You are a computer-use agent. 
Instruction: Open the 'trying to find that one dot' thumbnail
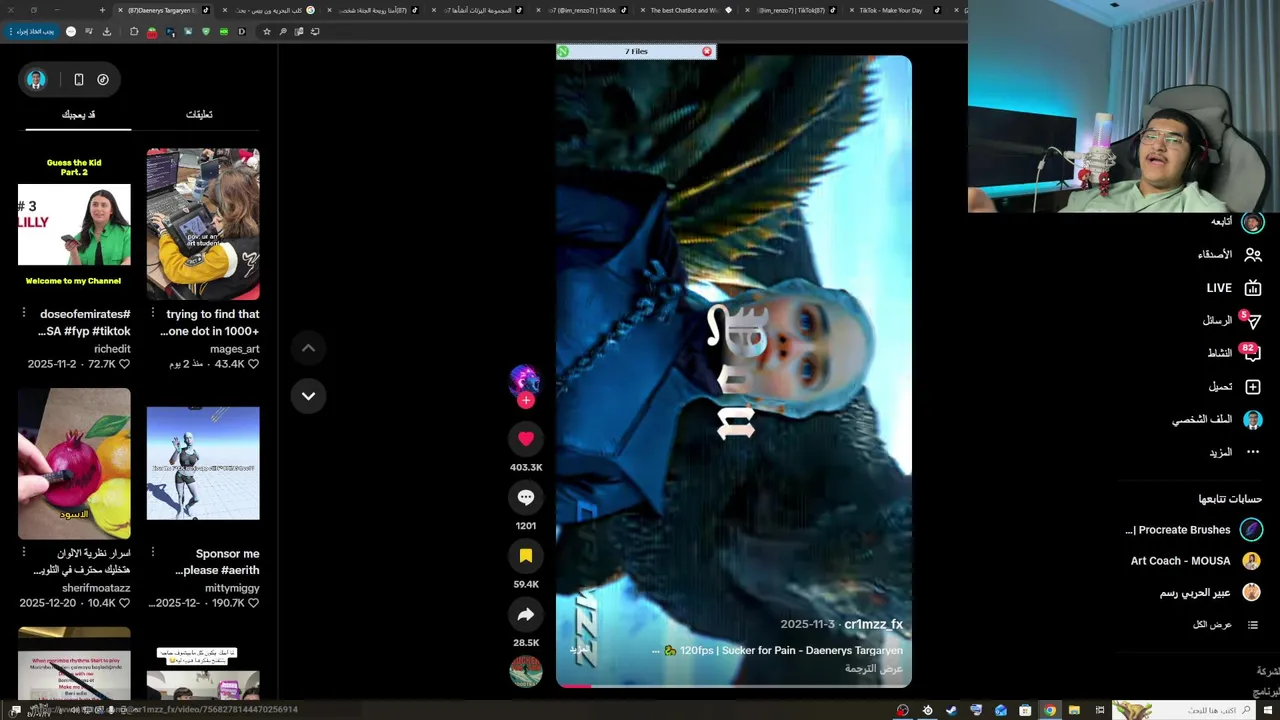[203, 224]
